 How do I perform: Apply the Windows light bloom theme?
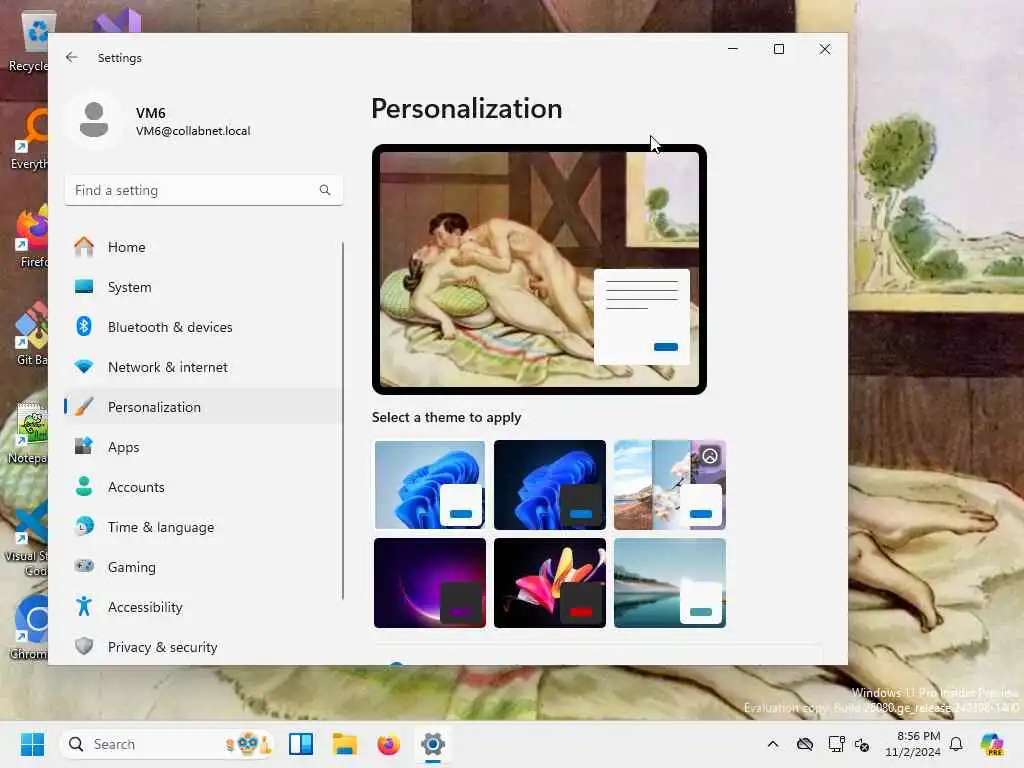point(430,485)
